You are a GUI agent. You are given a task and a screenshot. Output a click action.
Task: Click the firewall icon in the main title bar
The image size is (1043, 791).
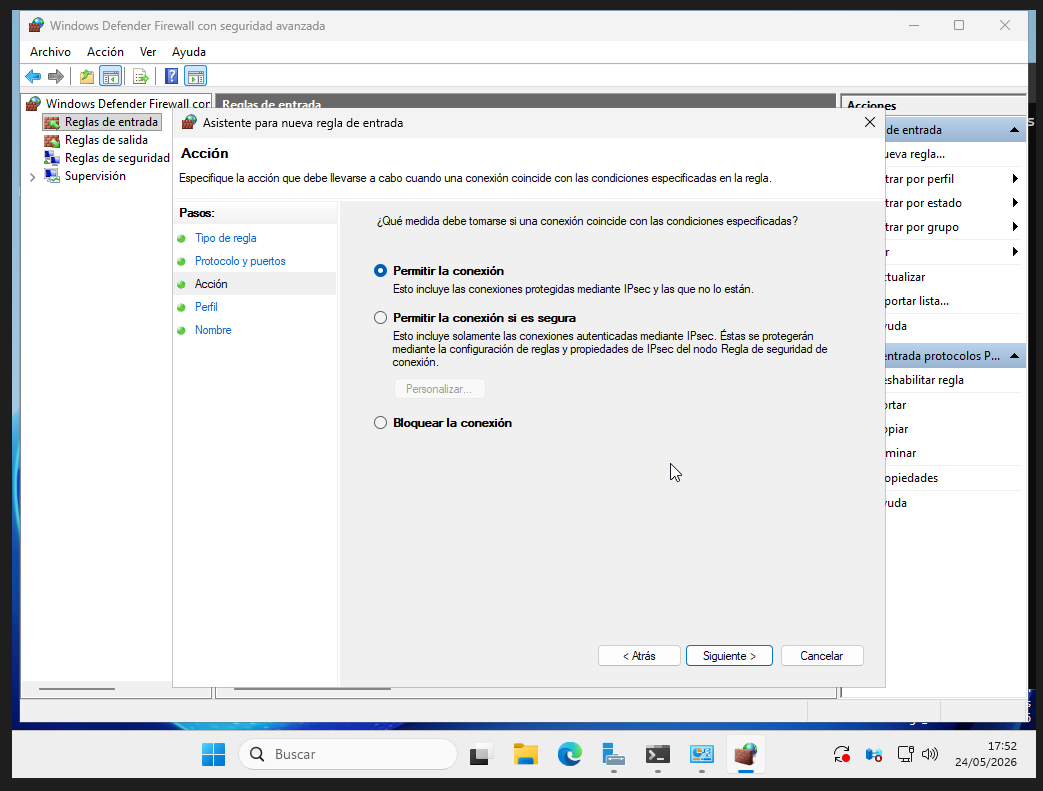click(36, 25)
